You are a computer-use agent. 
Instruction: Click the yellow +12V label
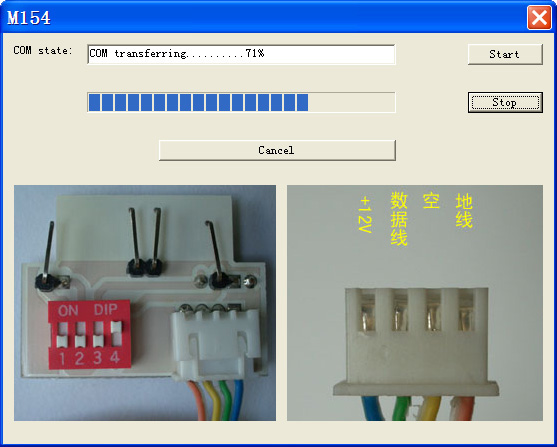pyautogui.click(x=366, y=214)
